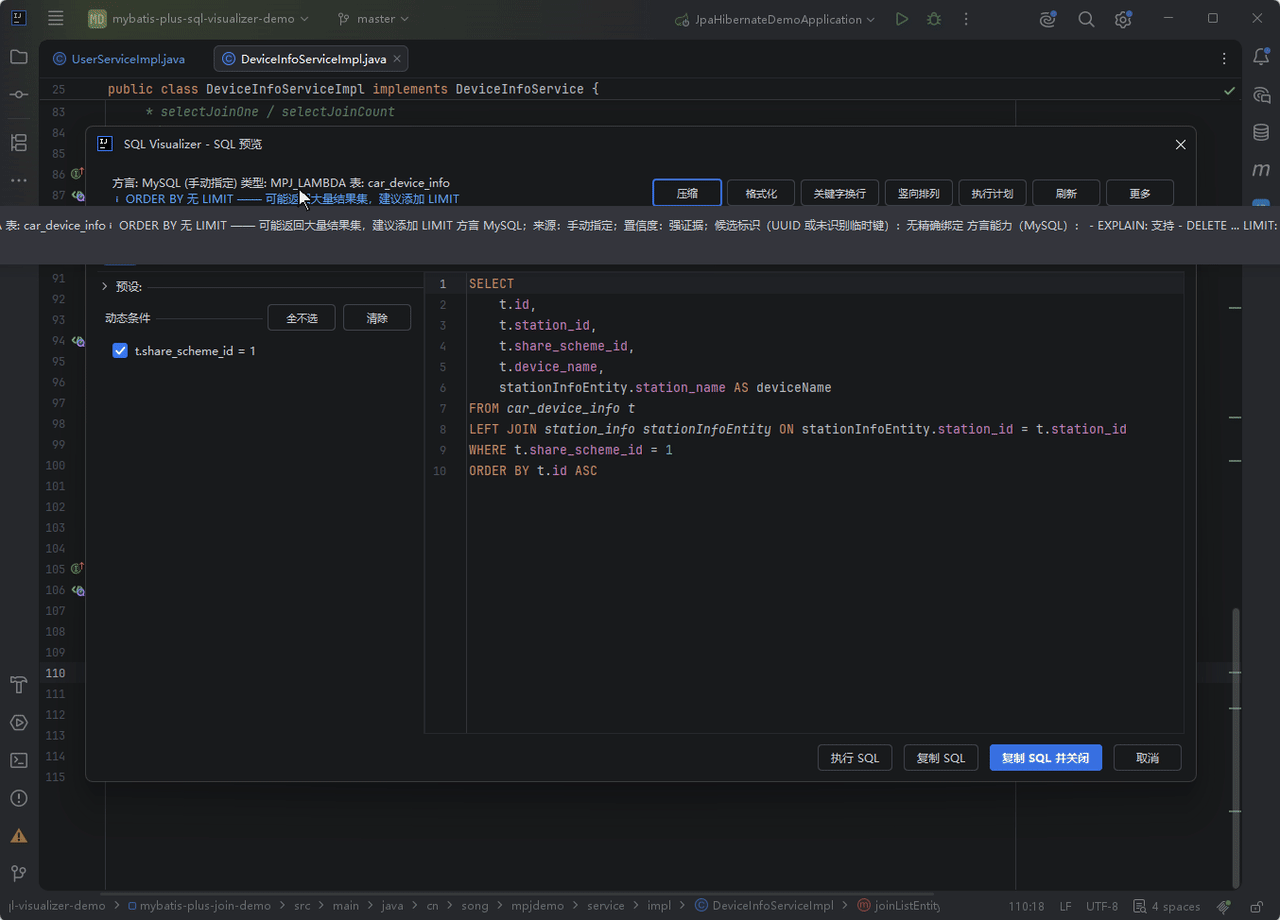
Task: Open IDE settings gear icon
Action: pyautogui.click(x=1123, y=19)
